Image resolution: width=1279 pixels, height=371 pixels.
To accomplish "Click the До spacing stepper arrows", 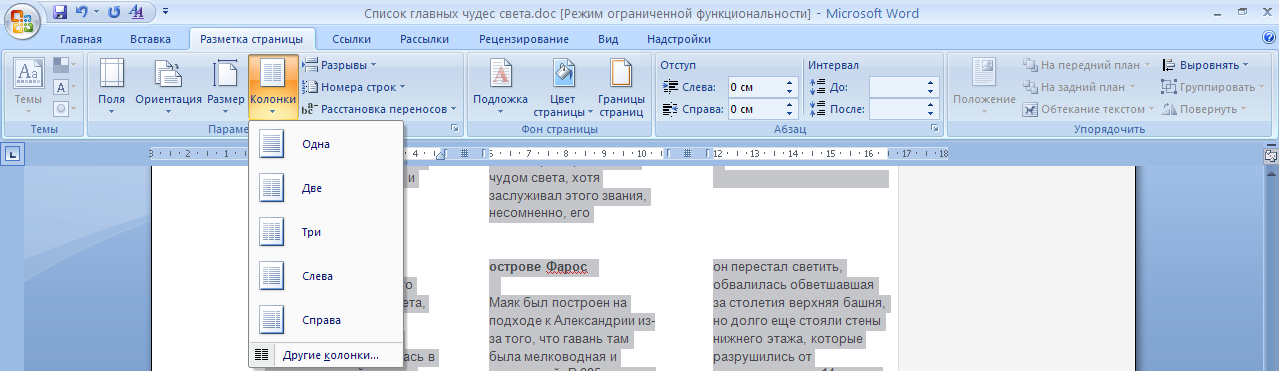I will (x=931, y=87).
